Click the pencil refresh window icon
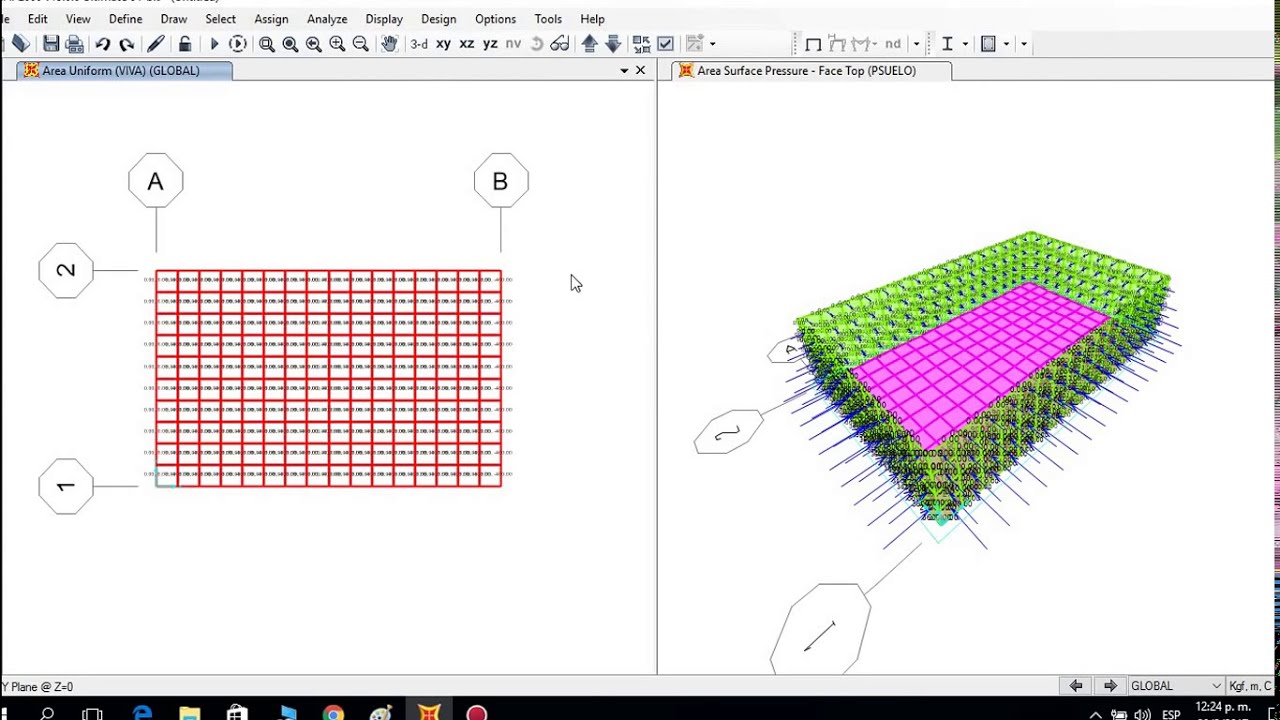Image resolution: width=1280 pixels, height=720 pixels. click(x=156, y=44)
